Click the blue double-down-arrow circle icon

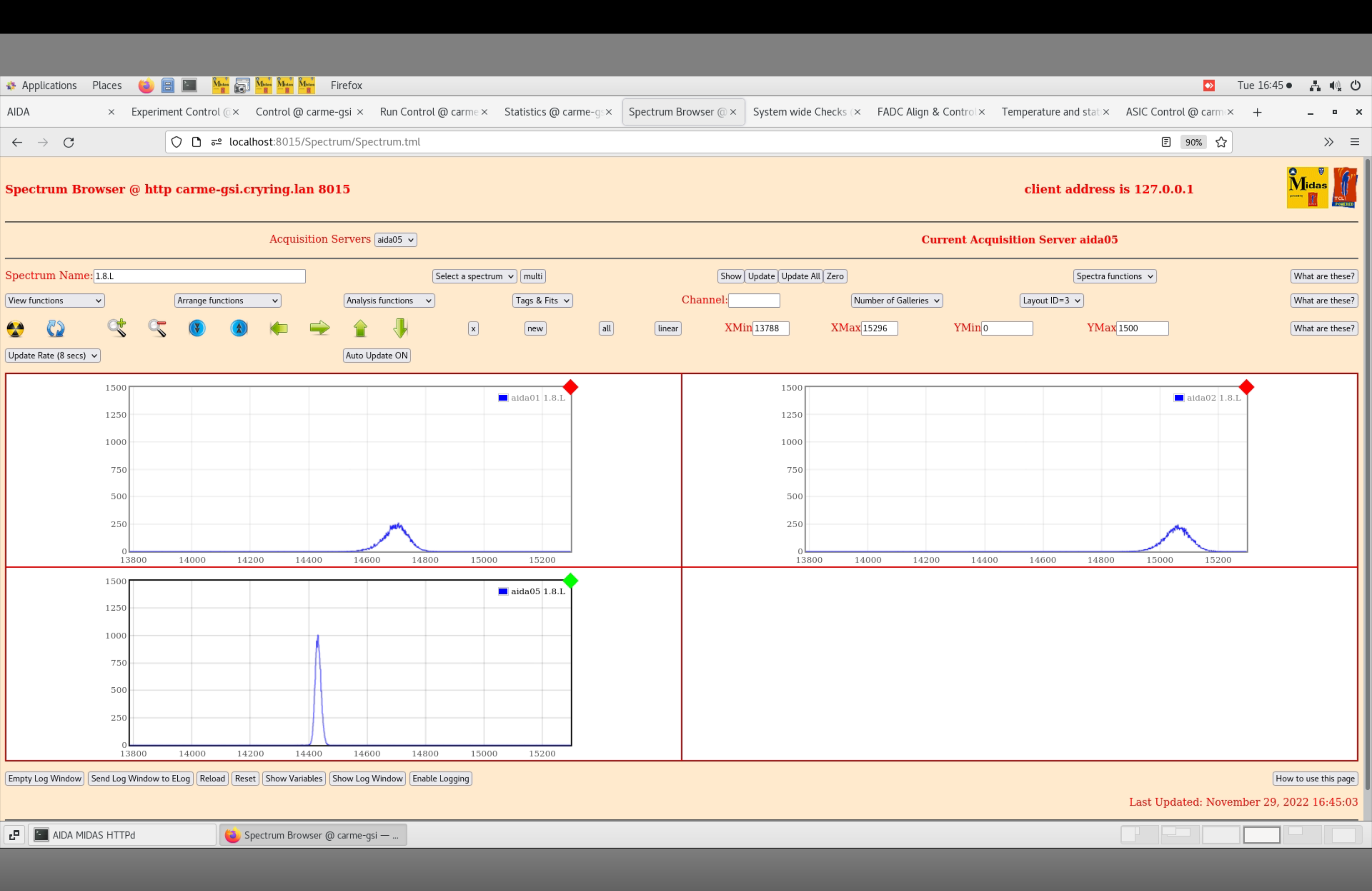coord(197,328)
